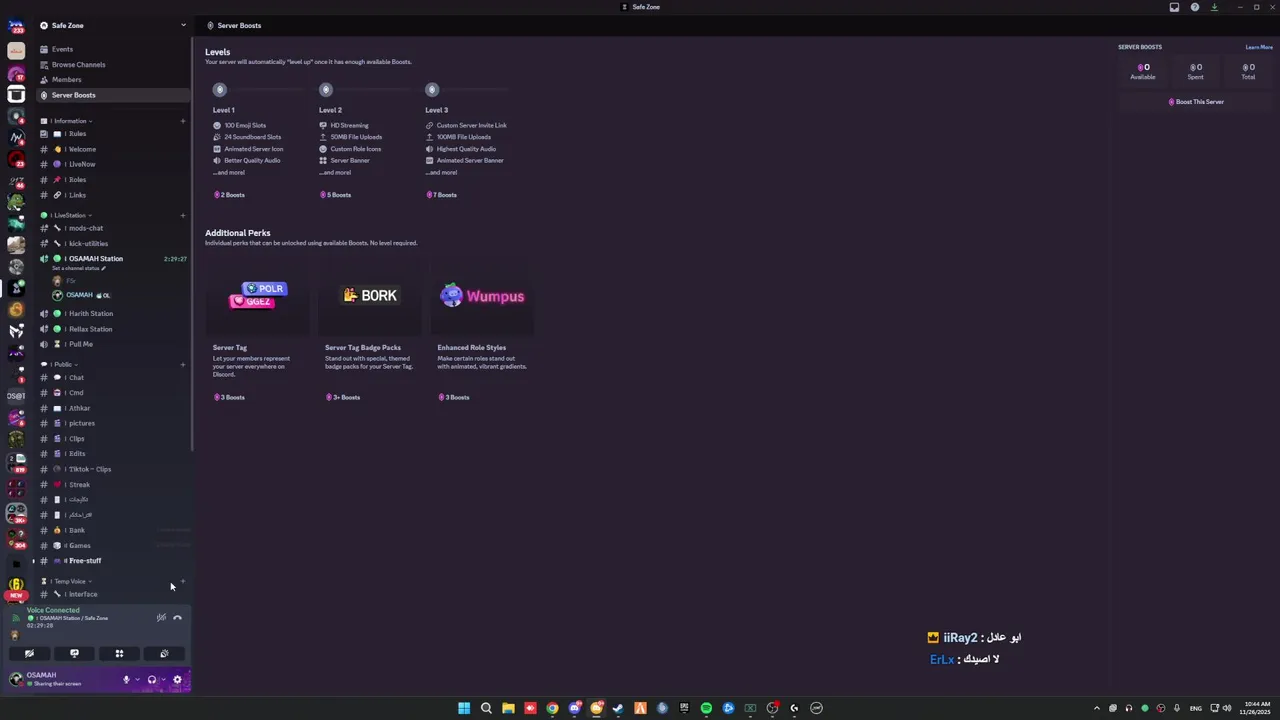This screenshot has height=720, width=1280.
Task: Disconnect from voice with hang-up icon
Action: [177, 618]
